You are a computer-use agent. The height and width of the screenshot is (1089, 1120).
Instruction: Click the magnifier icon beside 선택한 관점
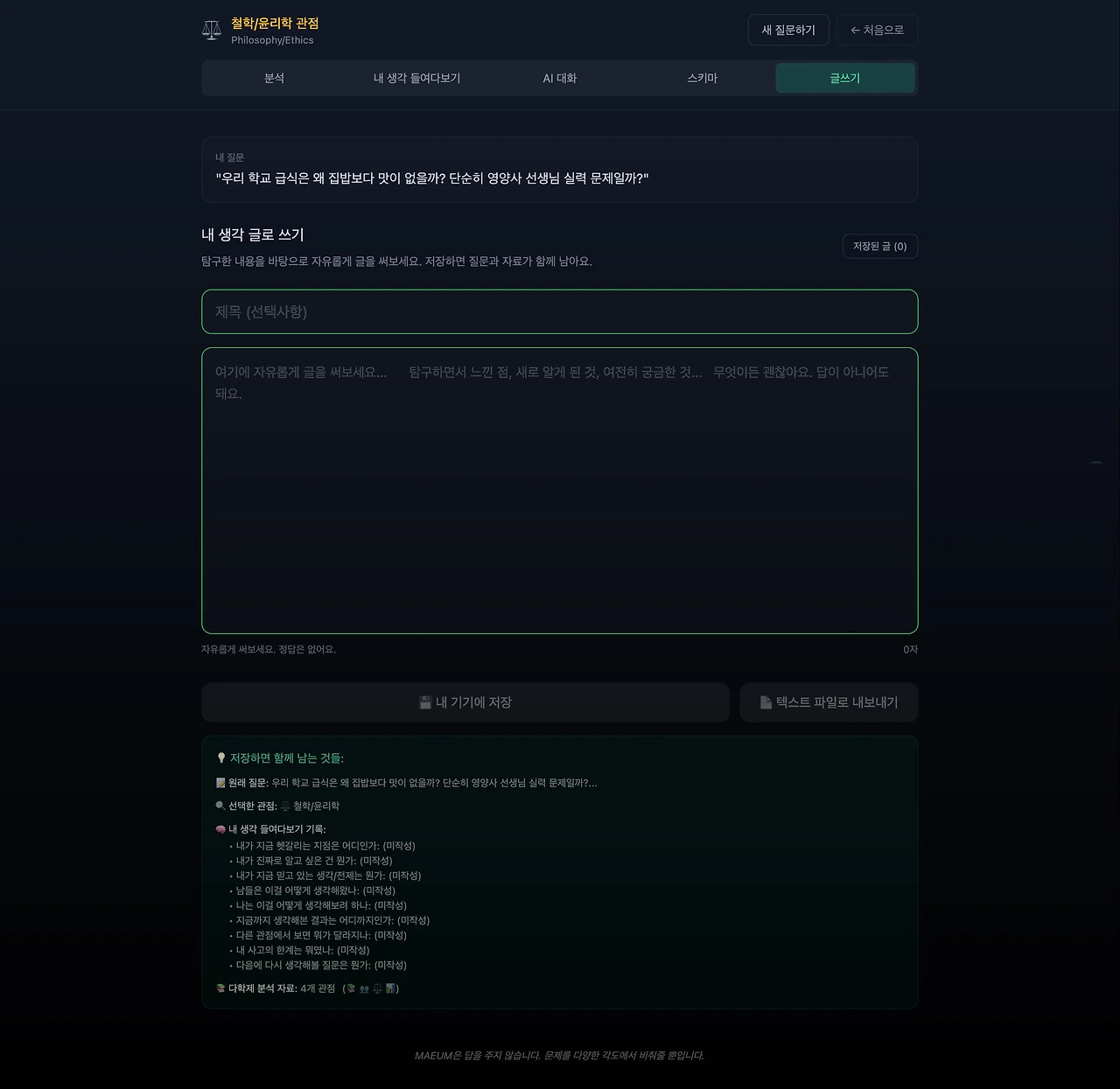[220, 806]
